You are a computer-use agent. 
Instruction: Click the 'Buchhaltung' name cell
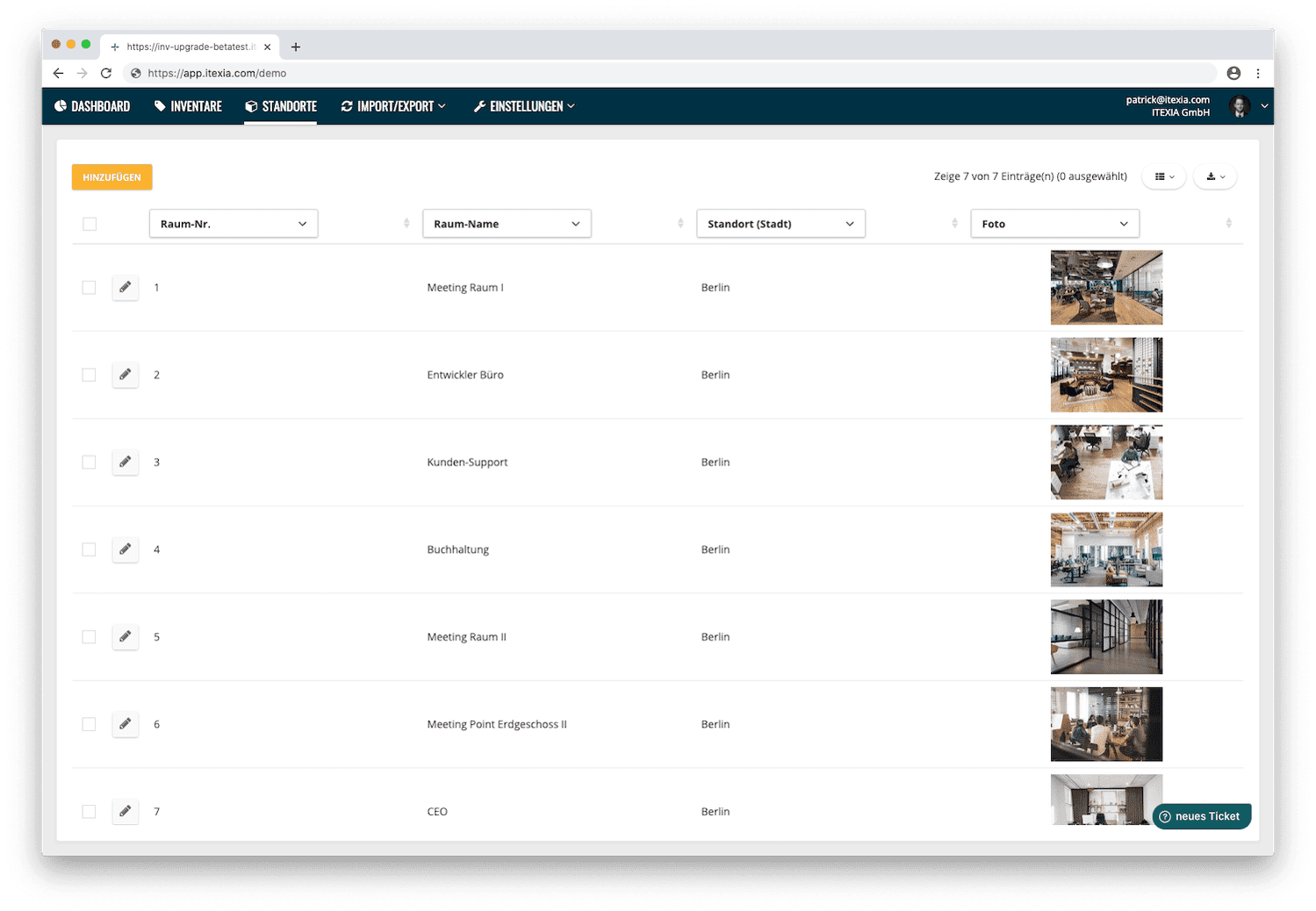coord(458,549)
